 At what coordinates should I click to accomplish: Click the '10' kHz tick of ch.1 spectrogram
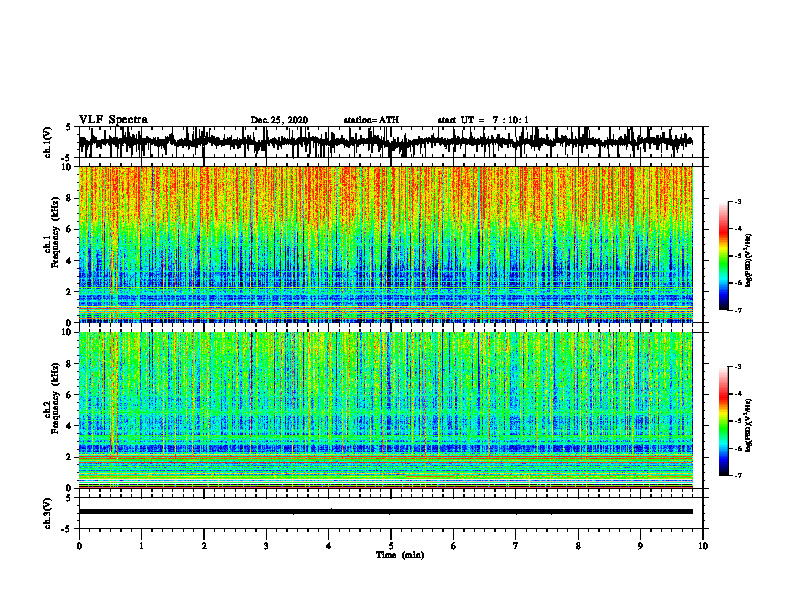click(69, 167)
